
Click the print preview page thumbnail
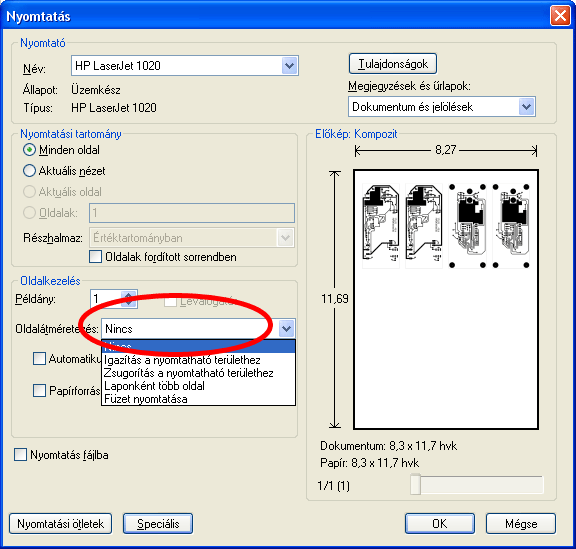coord(446,299)
